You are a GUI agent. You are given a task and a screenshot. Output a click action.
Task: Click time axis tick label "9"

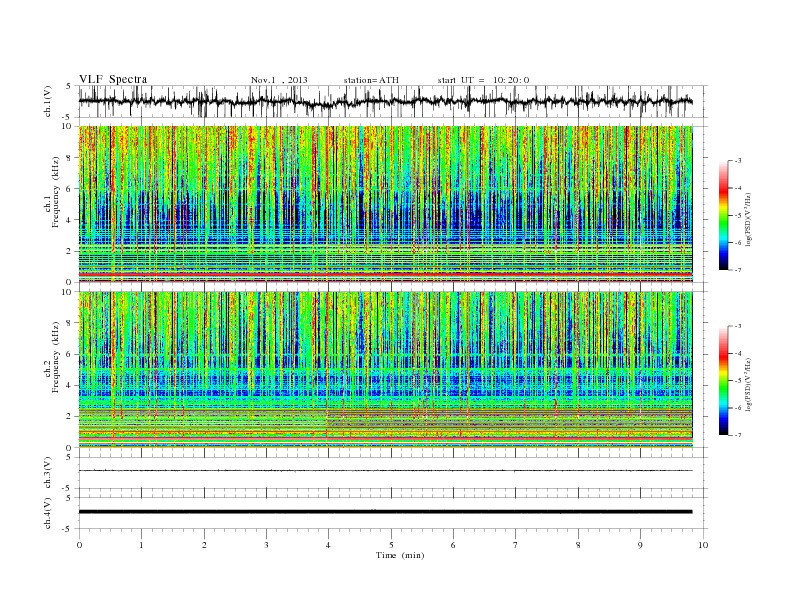point(640,545)
